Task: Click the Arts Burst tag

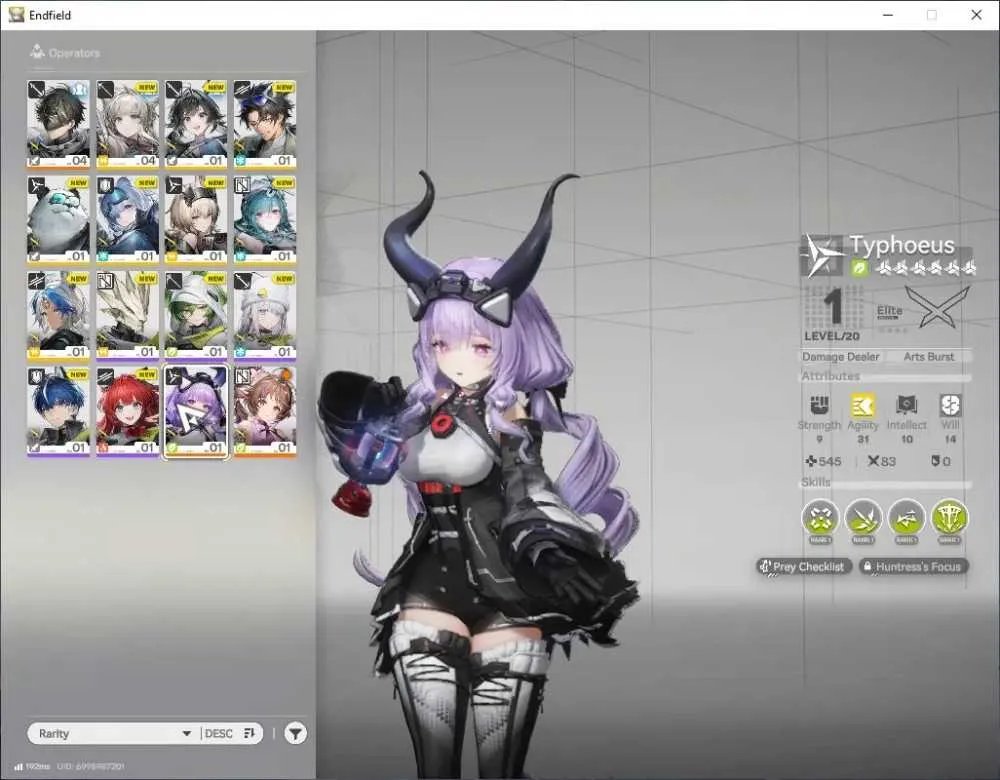Action: 929,357
